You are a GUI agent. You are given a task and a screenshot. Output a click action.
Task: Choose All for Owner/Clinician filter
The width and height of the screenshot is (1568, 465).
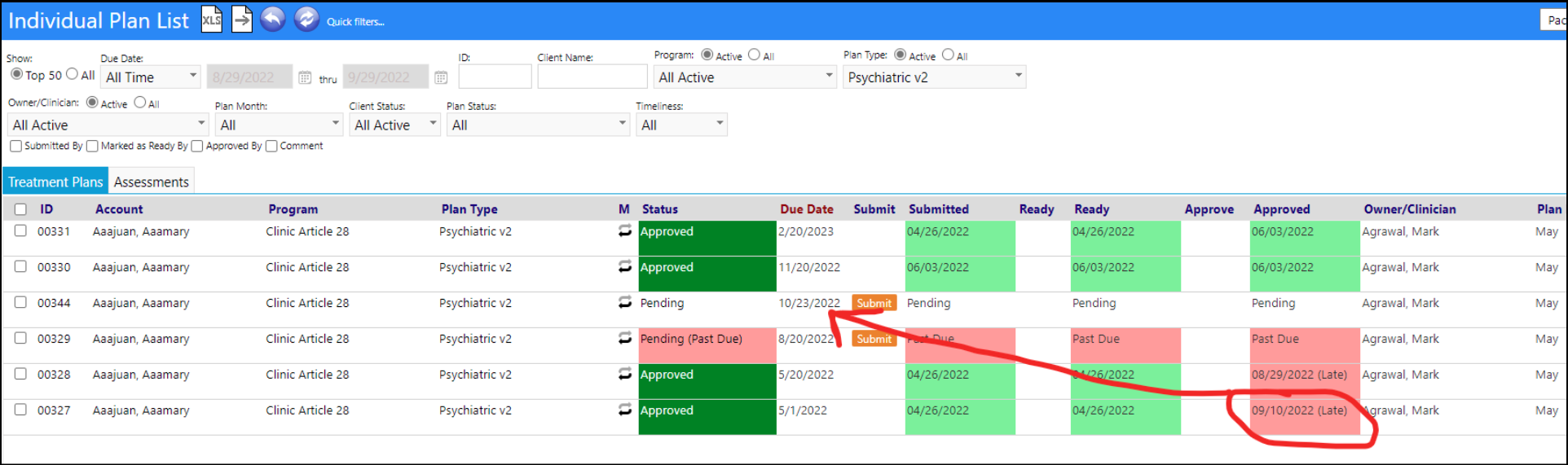click(x=140, y=103)
